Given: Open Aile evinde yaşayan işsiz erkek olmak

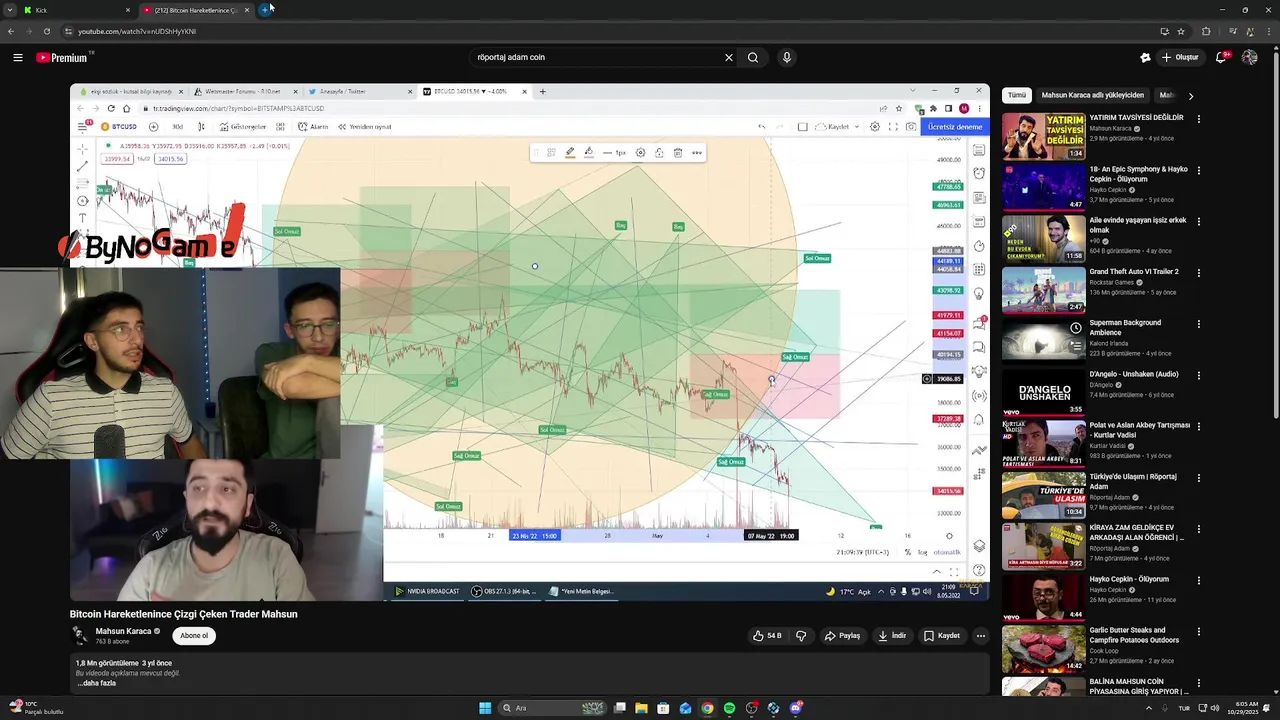Looking at the screenshot, I should (1138, 225).
